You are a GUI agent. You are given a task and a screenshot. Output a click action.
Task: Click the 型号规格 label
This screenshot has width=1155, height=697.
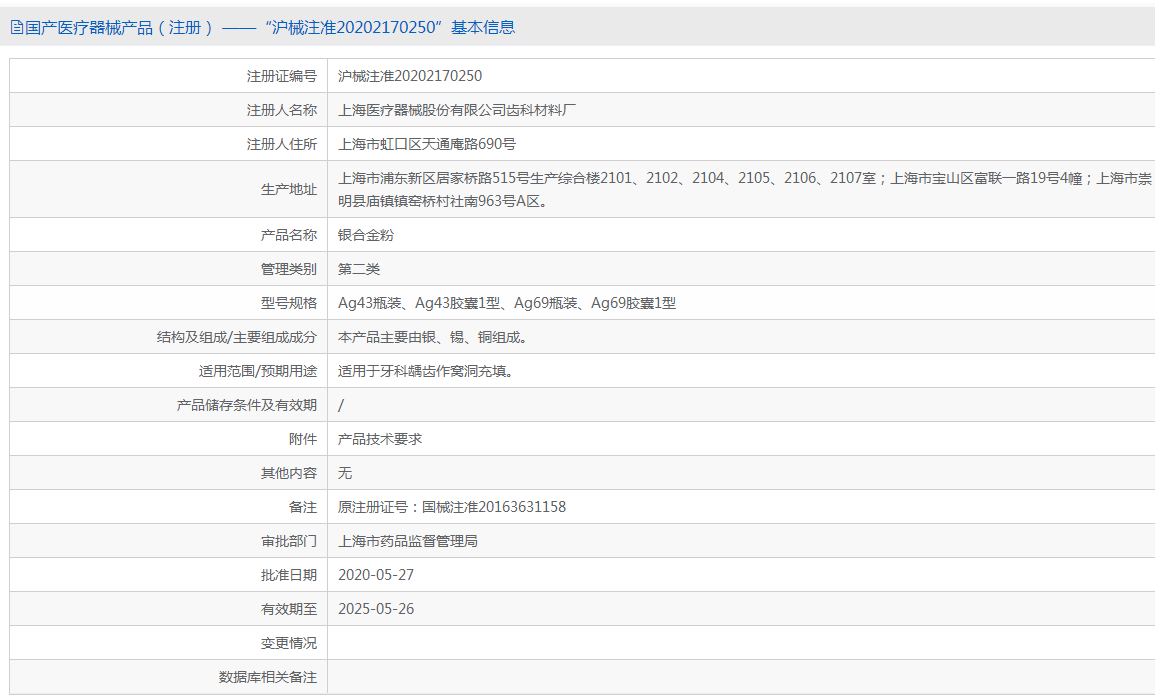point(289,303)
